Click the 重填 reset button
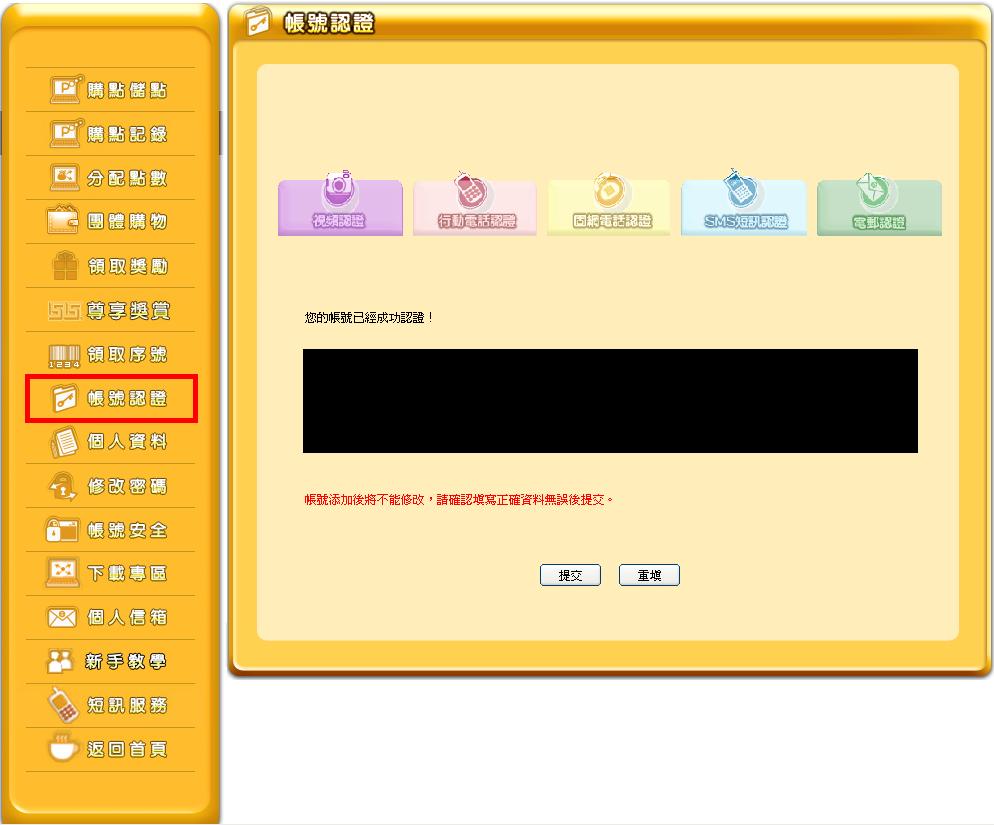The width and height of the screenshot is (994, 825). coord(649,575)
